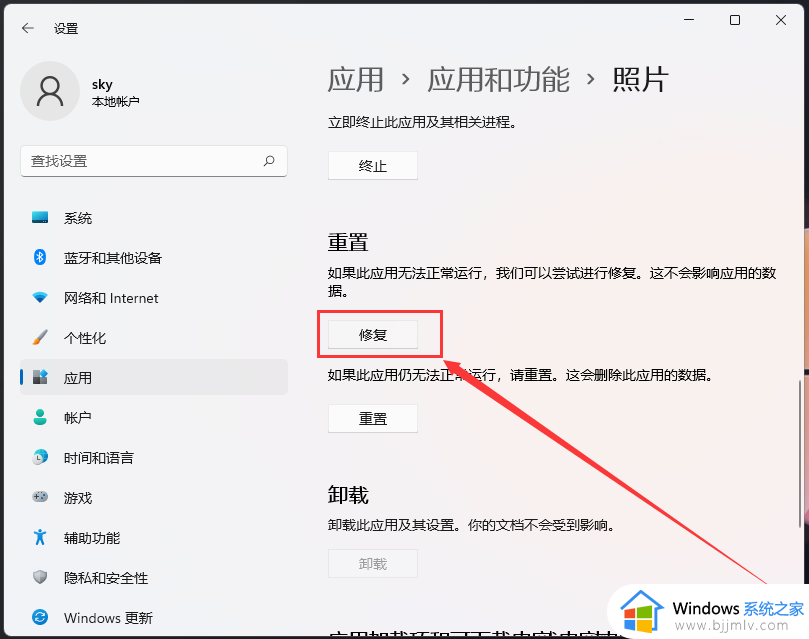Go to 游戏 settings
Screen dimensions: 809x639
point(154,498)
